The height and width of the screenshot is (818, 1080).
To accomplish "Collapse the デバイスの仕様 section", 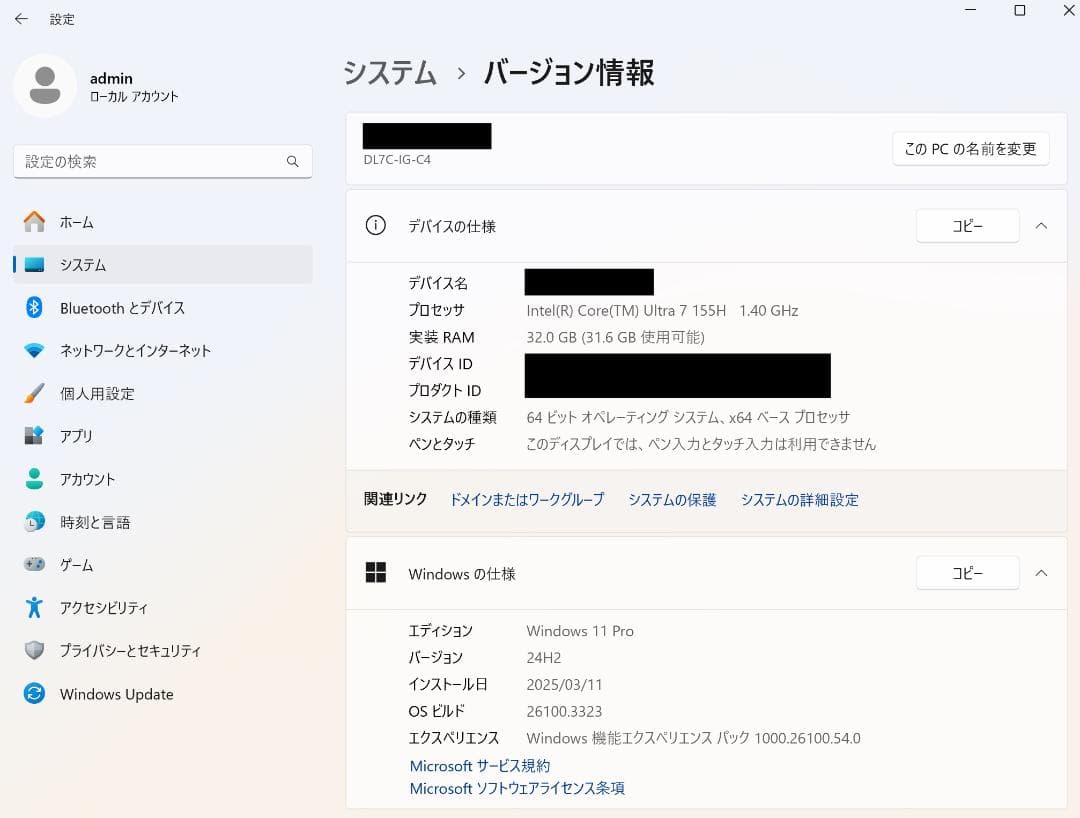I will click(x=1040, y=226).
